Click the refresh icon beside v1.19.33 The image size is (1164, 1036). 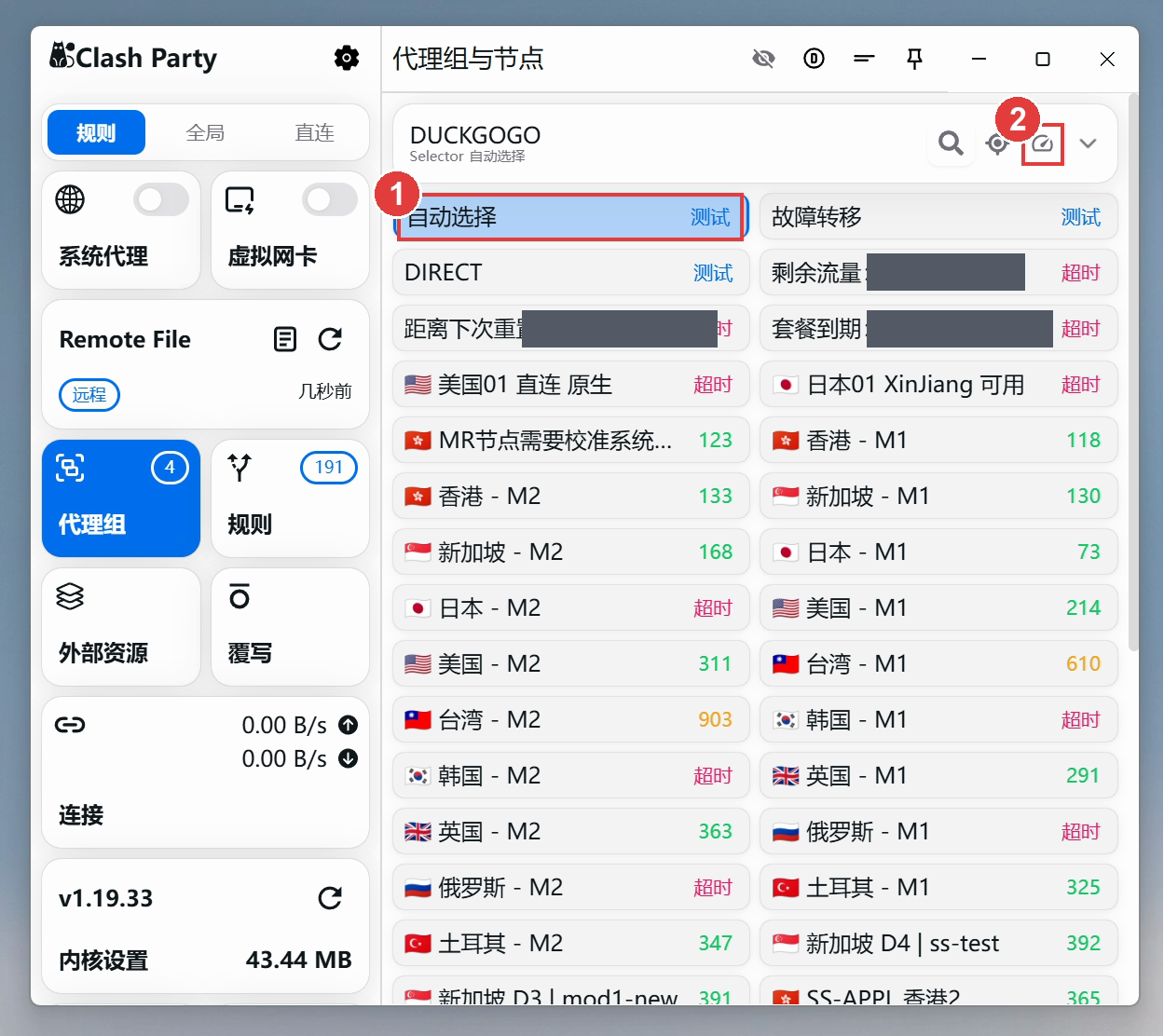pos(330,898)
